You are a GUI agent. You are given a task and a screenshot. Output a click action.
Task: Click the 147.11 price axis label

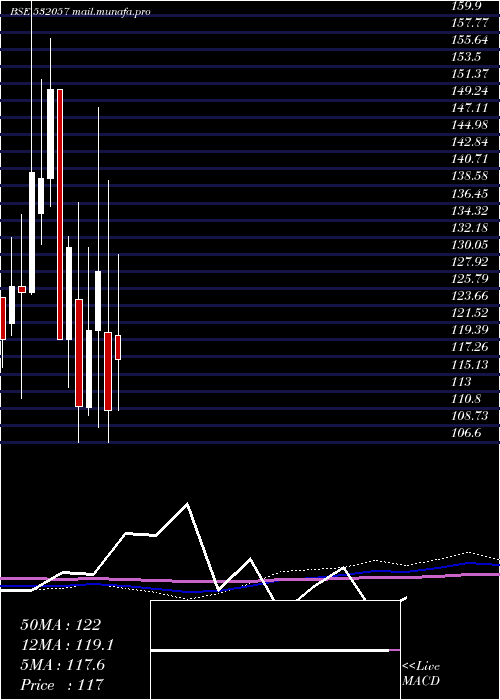point(471,108)
